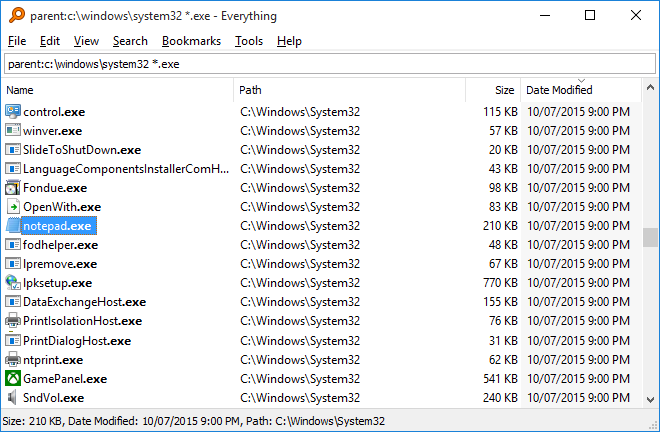Click the 770 KB size value
The image size is (660, 432).
click(500, 283)
